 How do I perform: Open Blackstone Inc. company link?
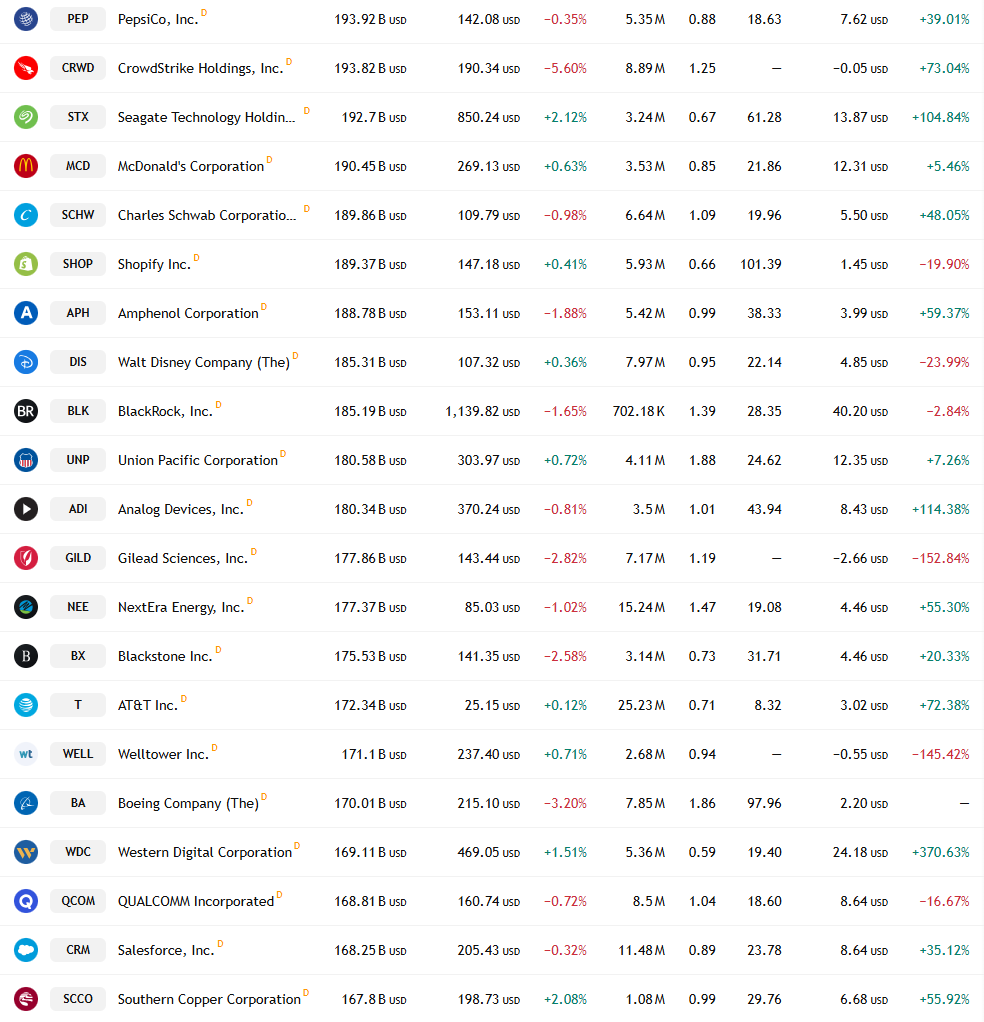pyautogui.click(x=166, y=656)
